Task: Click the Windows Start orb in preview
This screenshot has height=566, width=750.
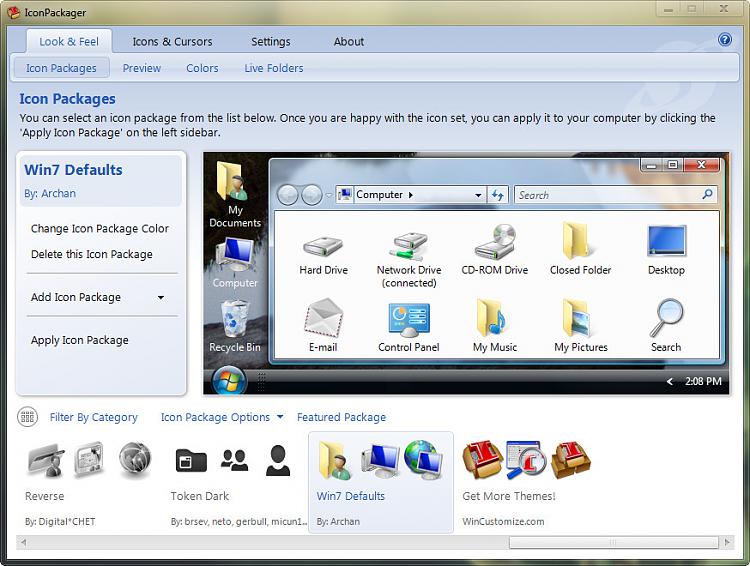Action: pyautogui.click(x=229, y=381)
